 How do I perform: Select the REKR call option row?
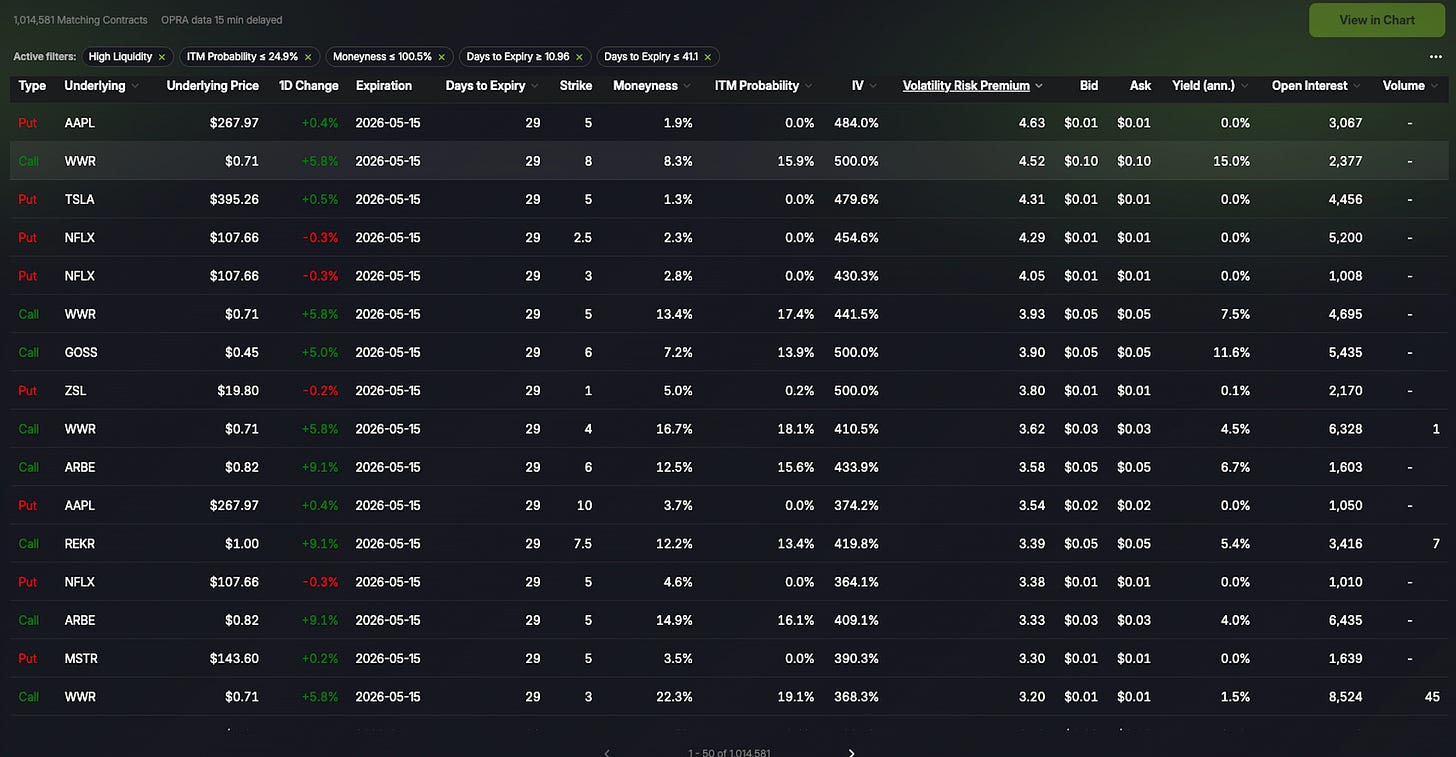click(728, 544)
